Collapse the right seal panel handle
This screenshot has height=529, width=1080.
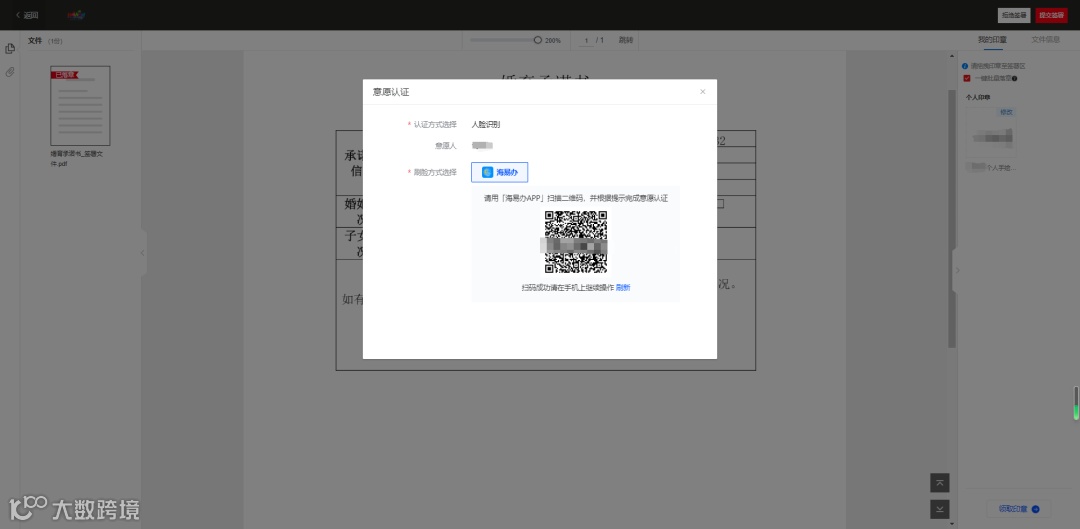click(956, 270)
